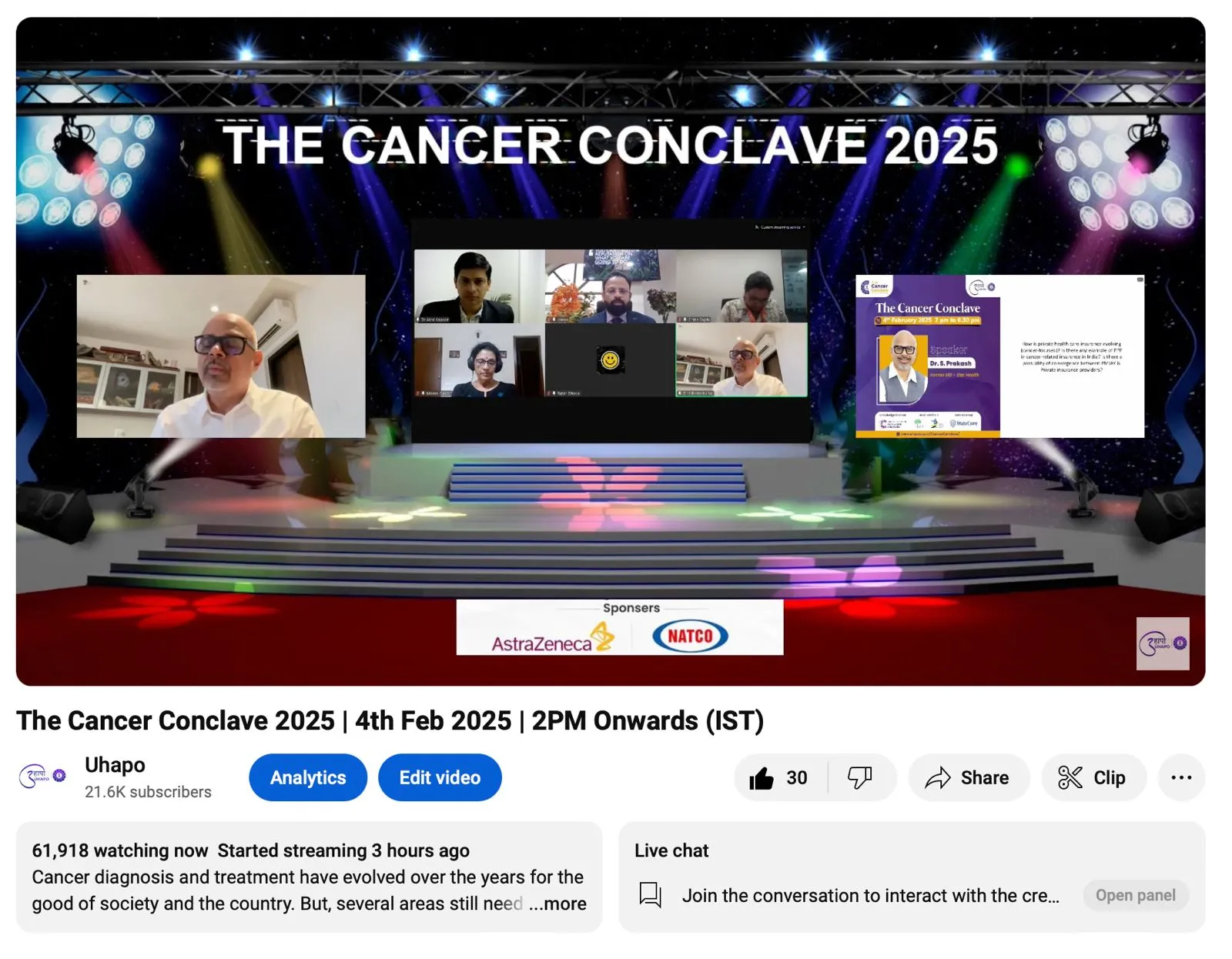Visit the Uhapo channel name link
1232x959 pixels.
pyautogui.click(x=114, y=764)
